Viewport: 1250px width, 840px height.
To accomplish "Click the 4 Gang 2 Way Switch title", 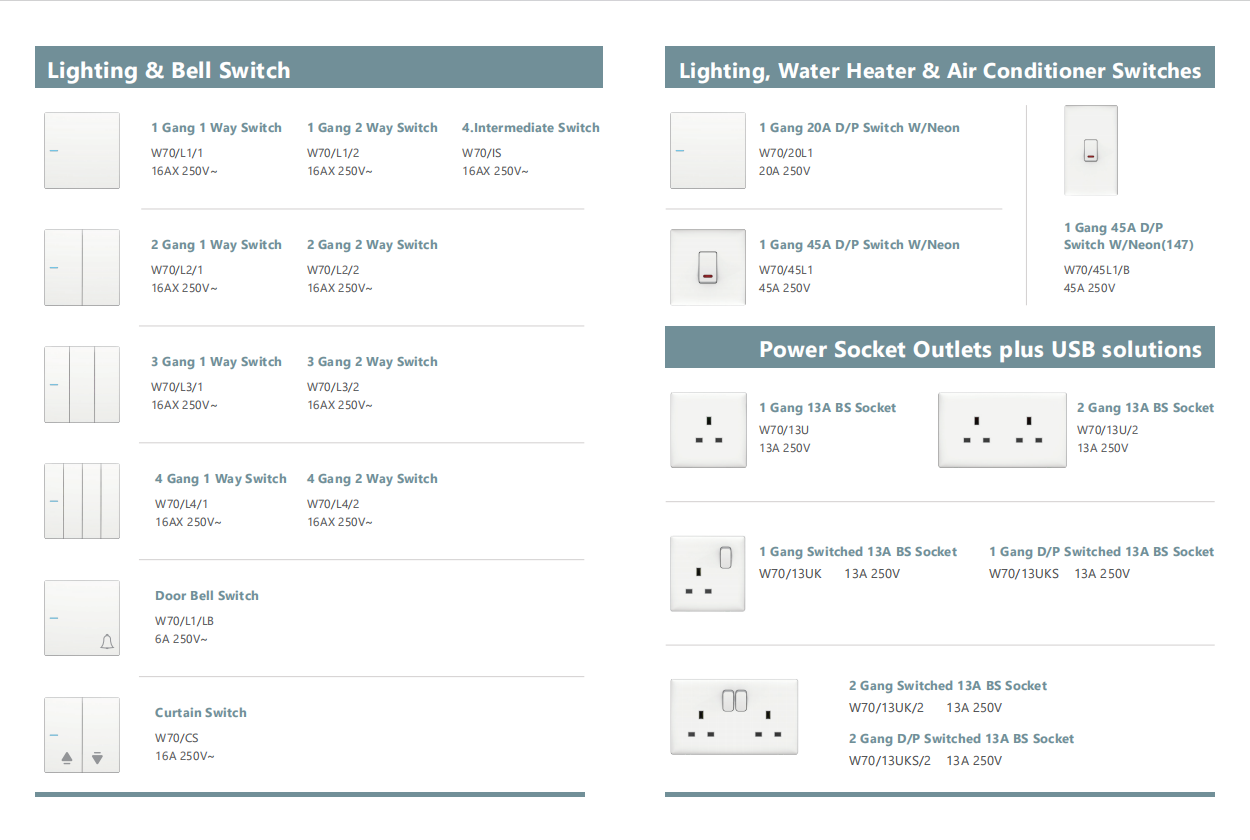I will 372,479.
